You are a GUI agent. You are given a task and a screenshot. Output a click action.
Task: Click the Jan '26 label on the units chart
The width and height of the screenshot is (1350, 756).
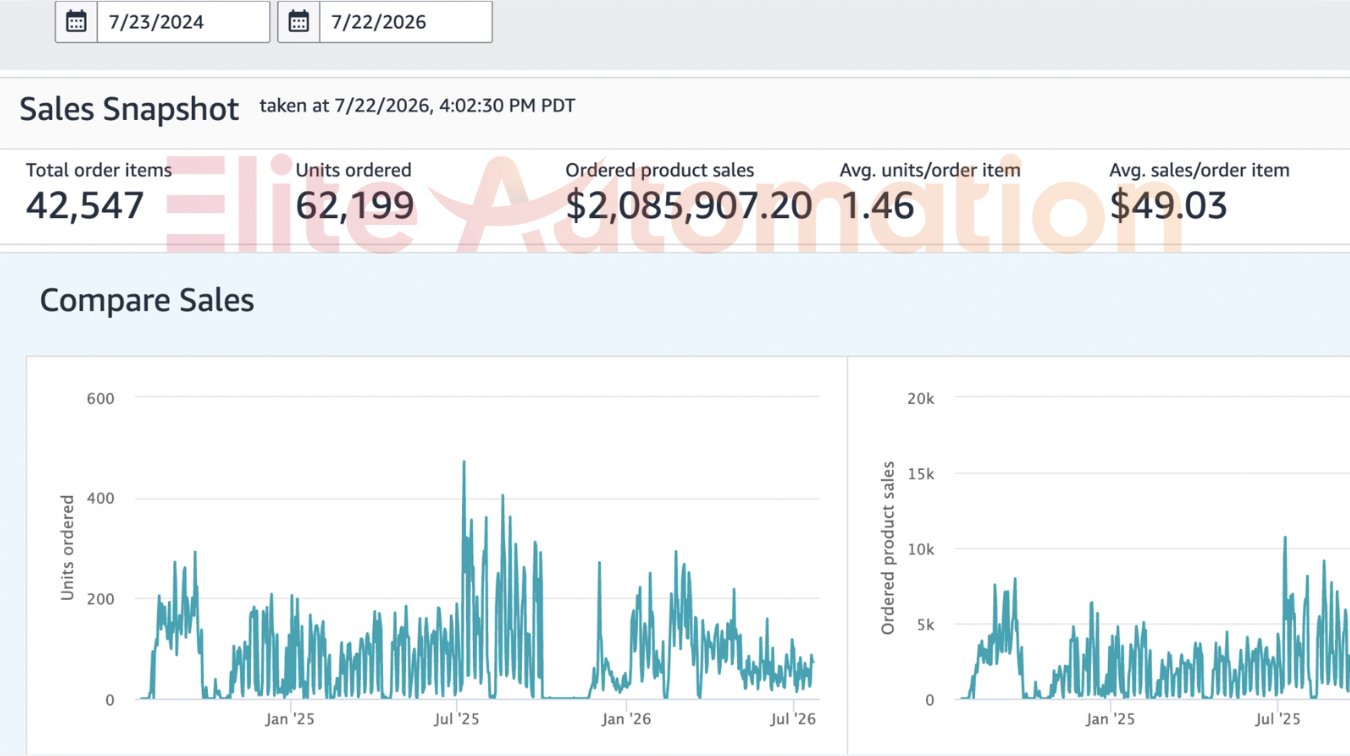[626, 718]
